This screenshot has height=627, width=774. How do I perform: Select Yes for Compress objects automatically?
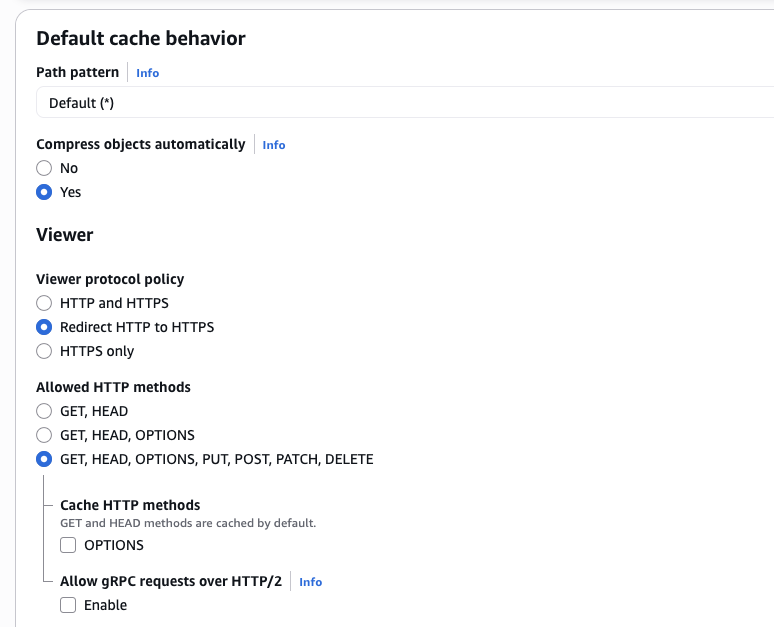click(x=44, y=192)
